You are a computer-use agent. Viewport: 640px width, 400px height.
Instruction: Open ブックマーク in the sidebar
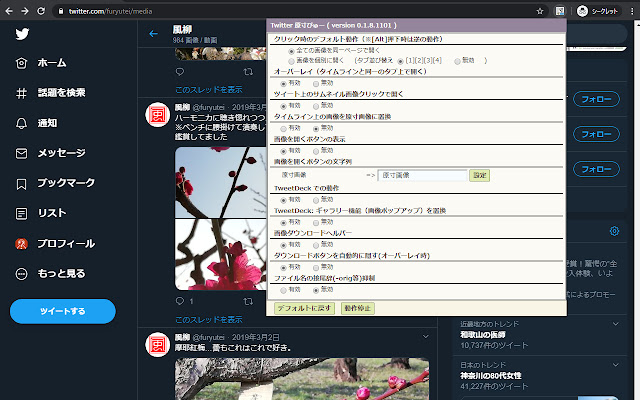pos(55,183)
